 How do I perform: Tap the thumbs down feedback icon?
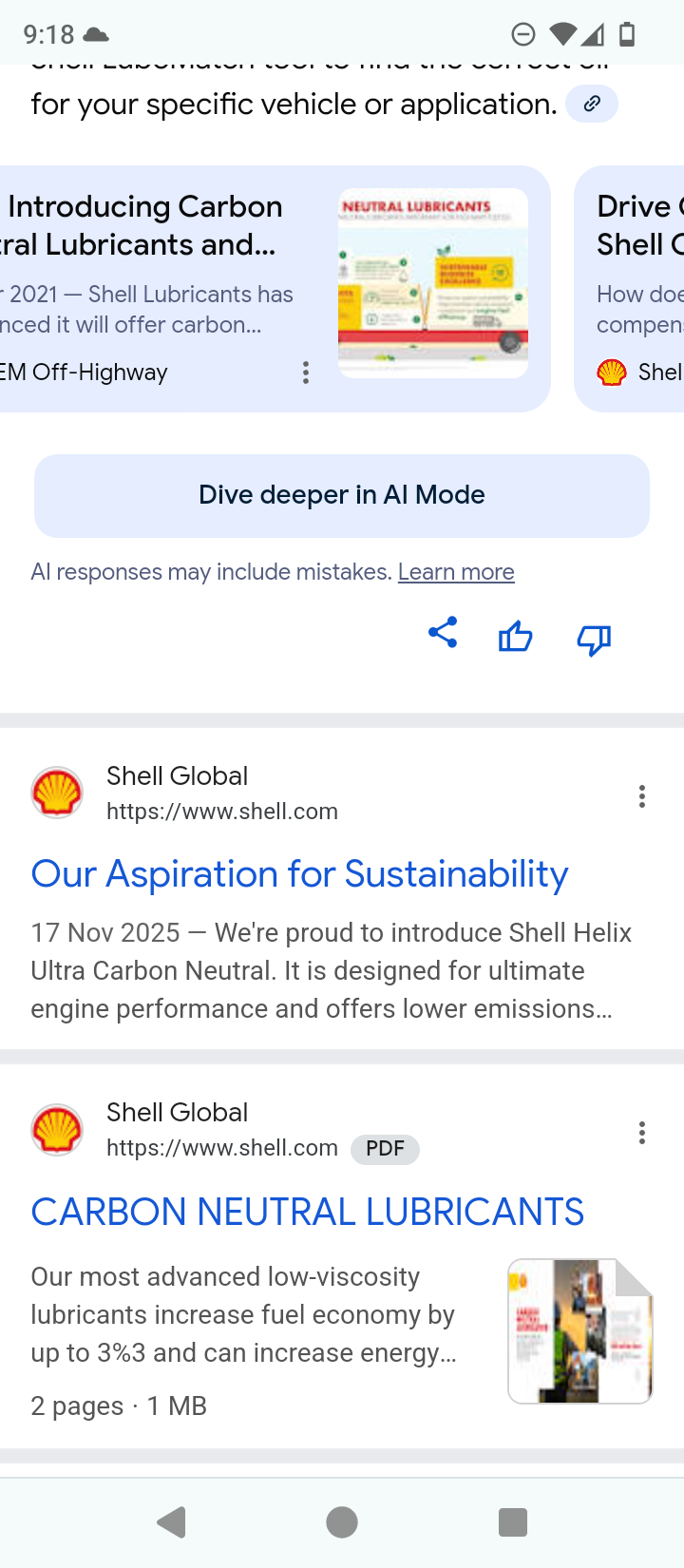594,640
